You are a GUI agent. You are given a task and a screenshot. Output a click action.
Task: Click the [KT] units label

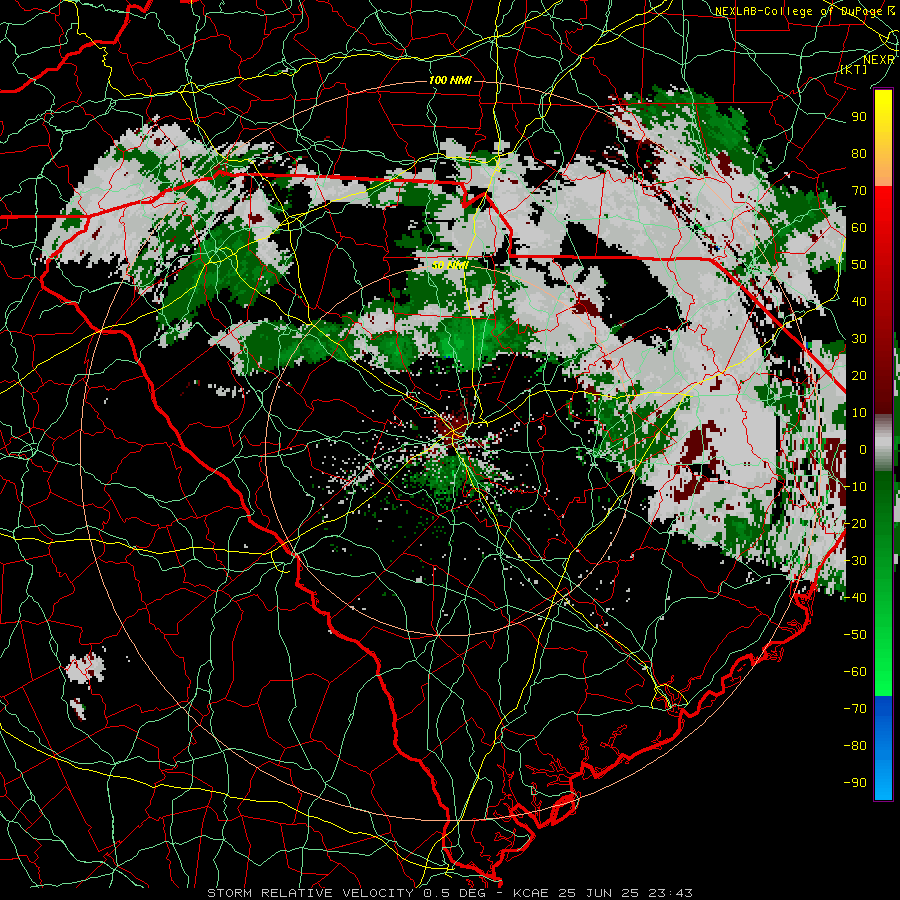coord(854,69)
